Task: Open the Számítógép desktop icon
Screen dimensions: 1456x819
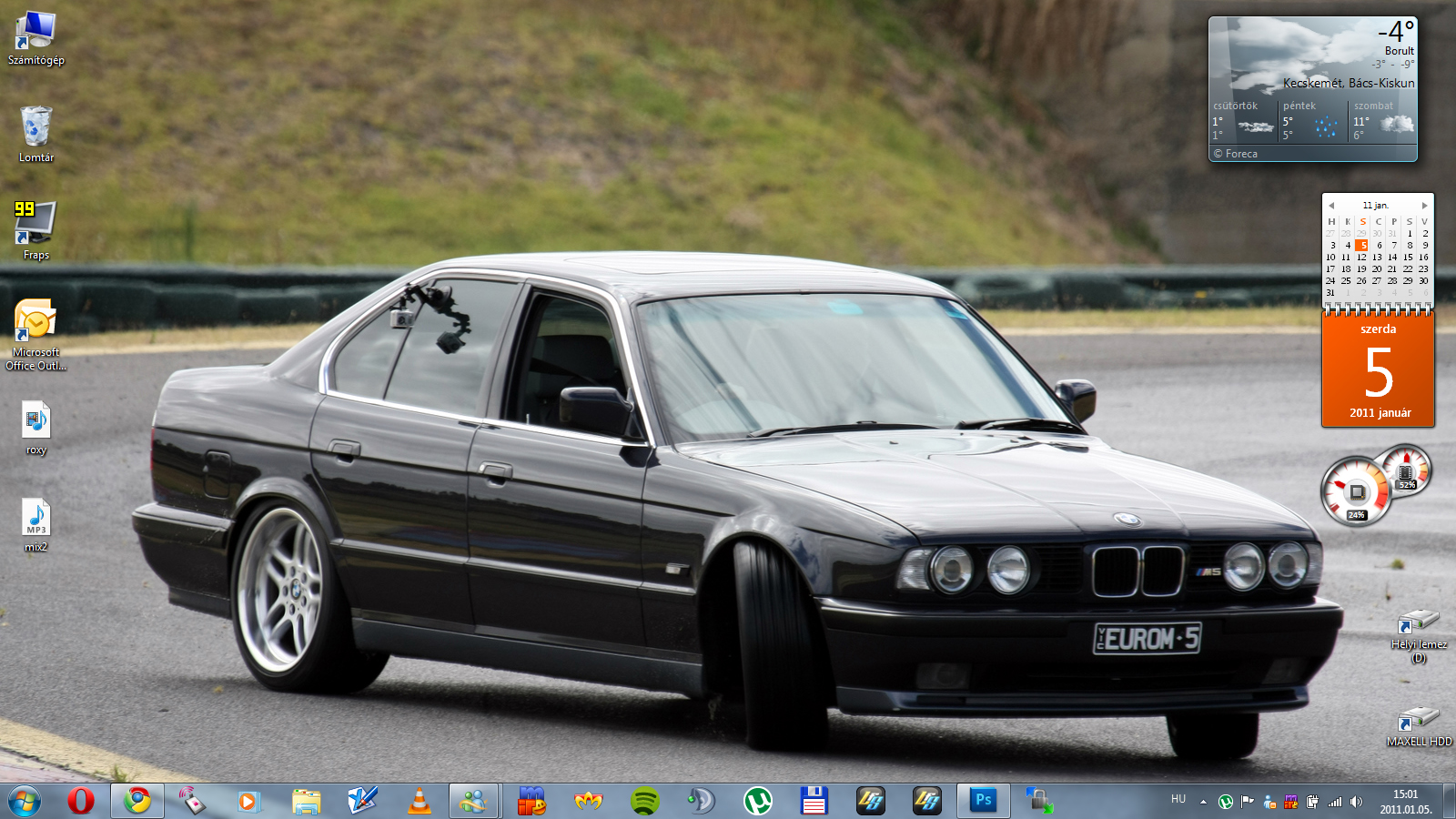Action: pyautogui.click(x=35, y=38)
